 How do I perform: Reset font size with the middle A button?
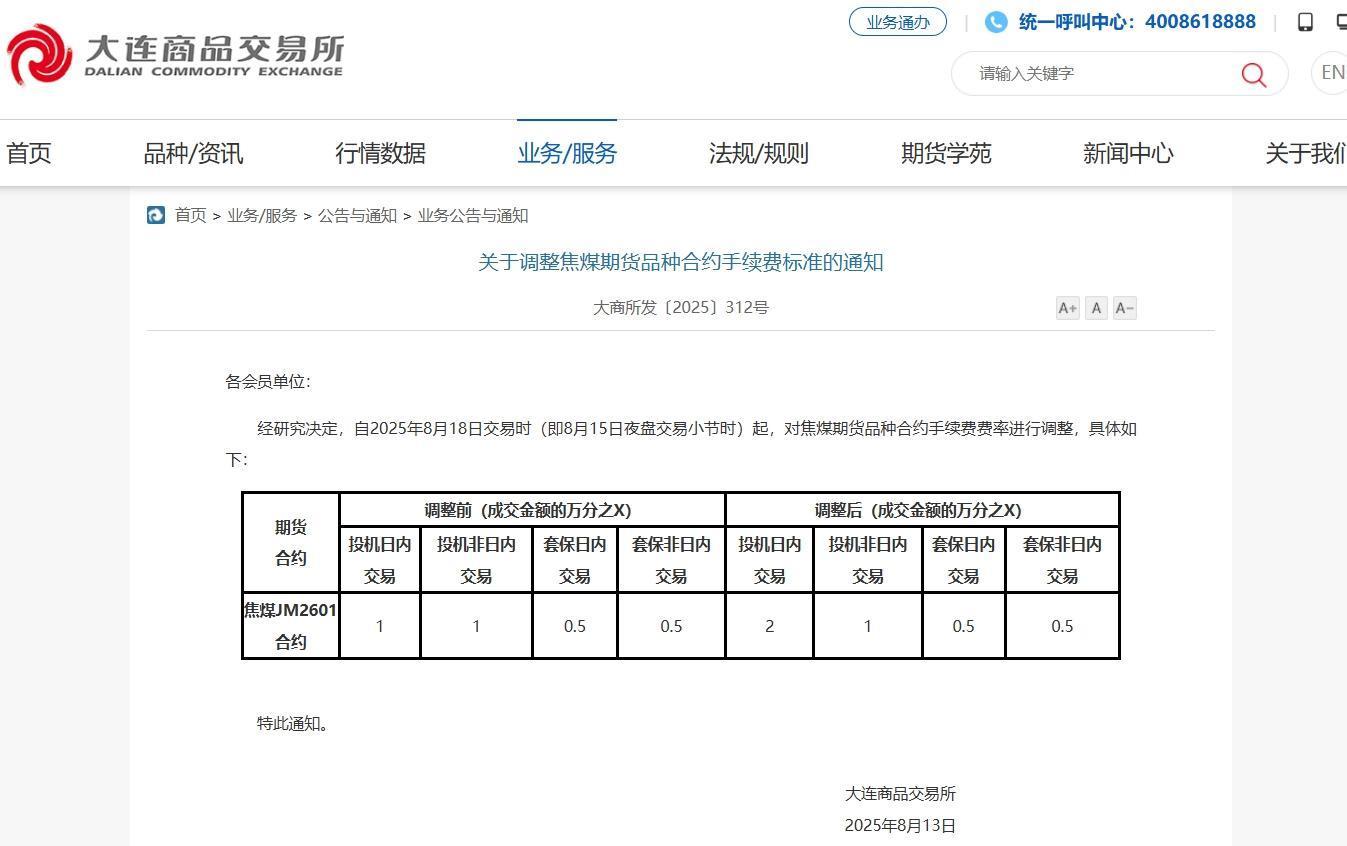pyautogui.click(x=1095, y=308)
